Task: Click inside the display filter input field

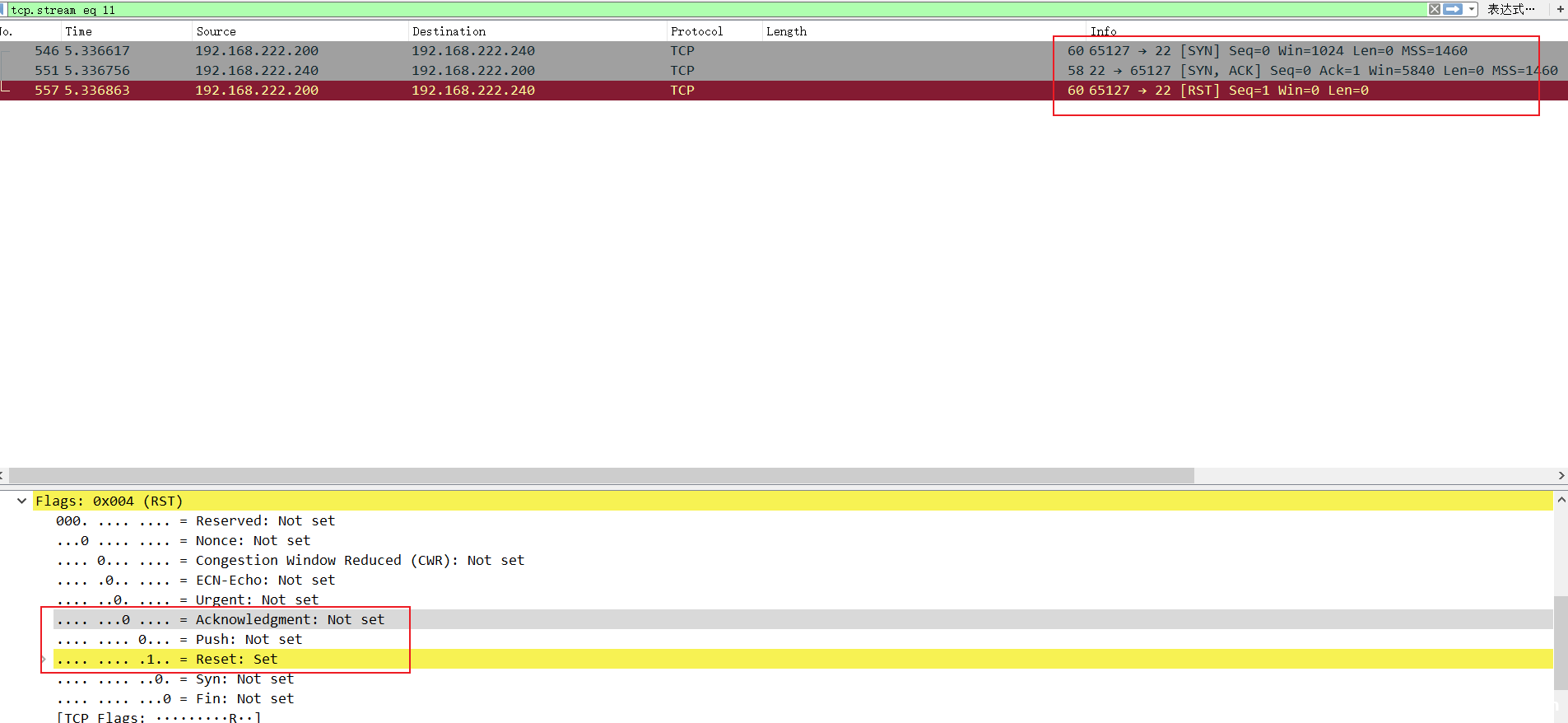Action: point(658,10)
